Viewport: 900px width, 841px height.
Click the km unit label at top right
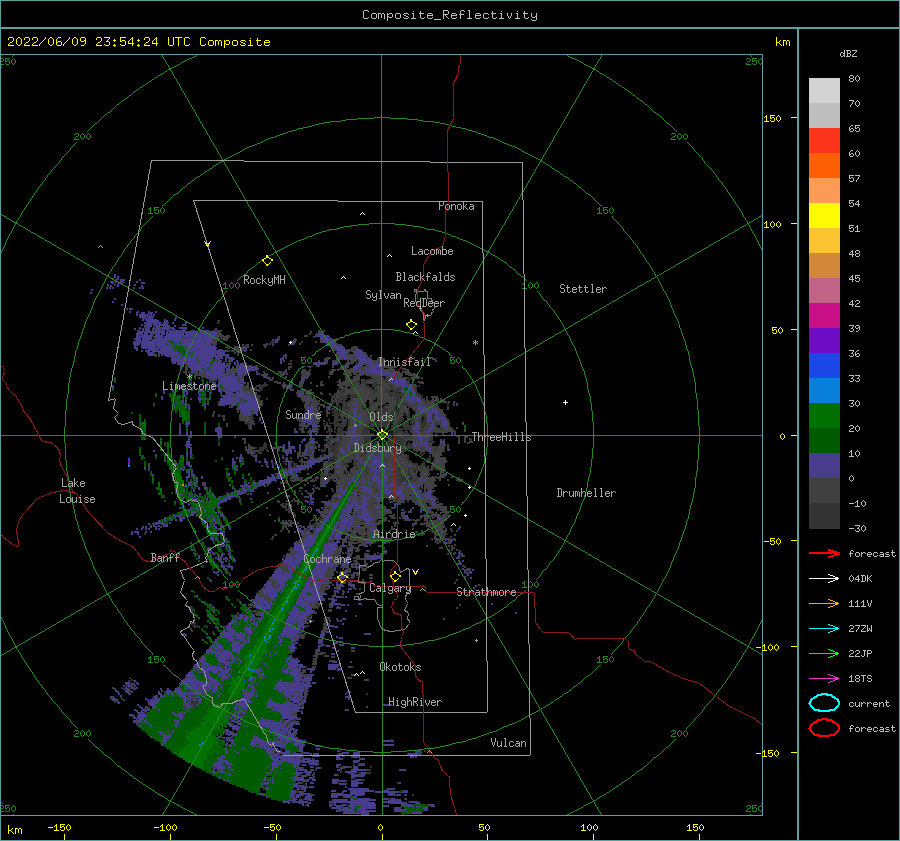tap(782, 42)
